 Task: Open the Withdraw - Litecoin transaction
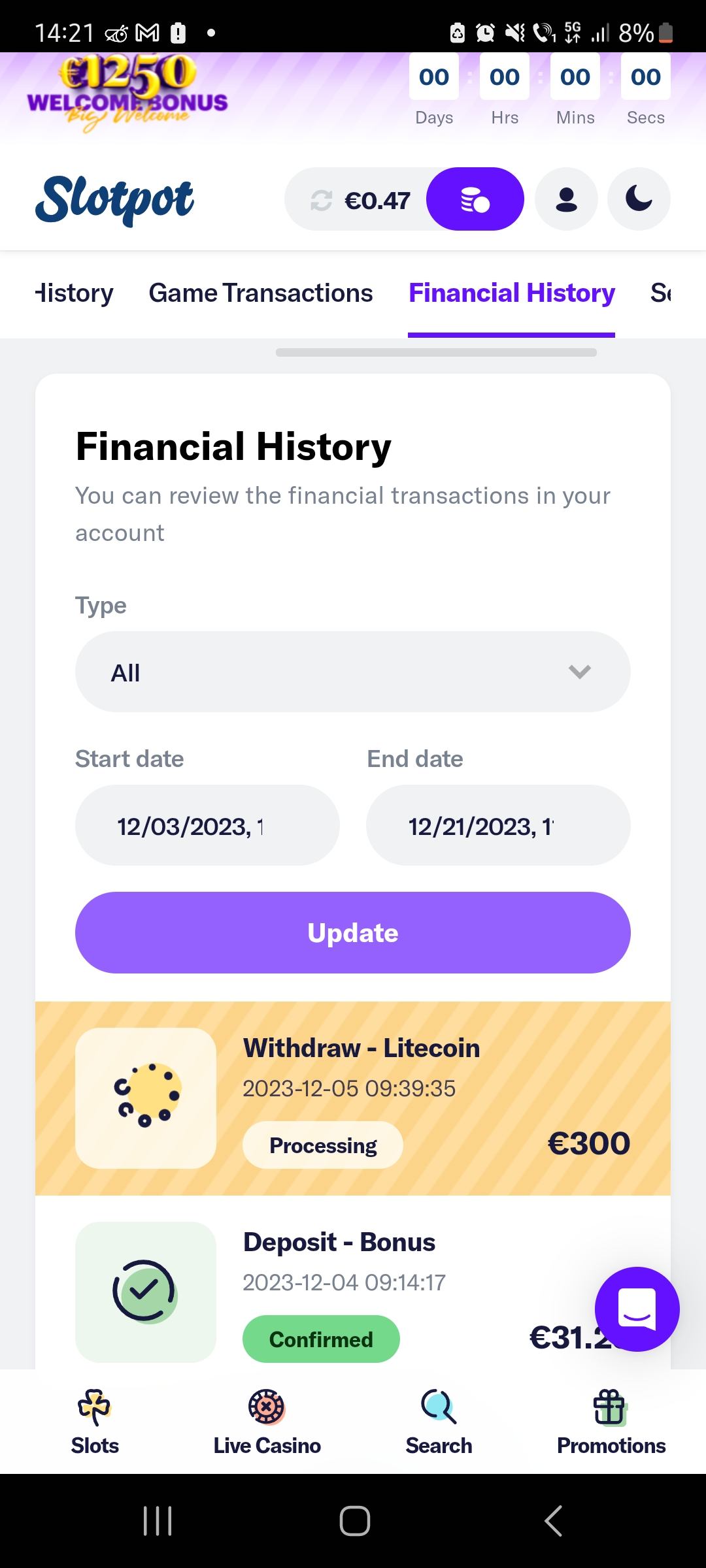[x=353, y=1098]
